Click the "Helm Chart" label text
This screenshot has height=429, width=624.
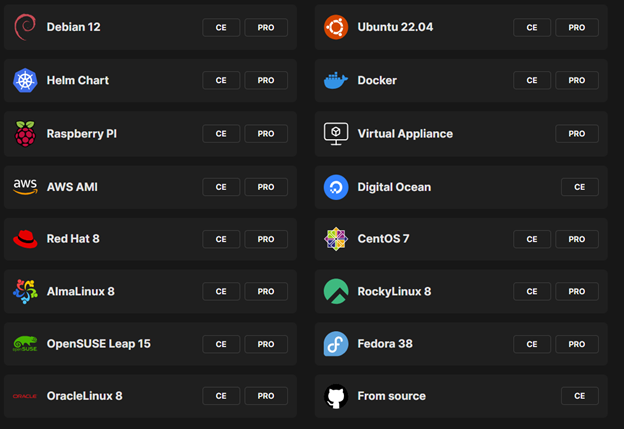[x=78, y=80]
